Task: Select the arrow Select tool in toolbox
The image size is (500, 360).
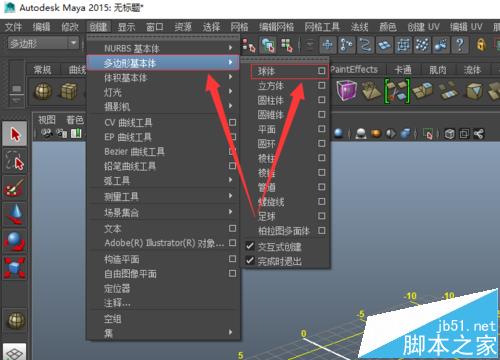Action: pos(15,134)
